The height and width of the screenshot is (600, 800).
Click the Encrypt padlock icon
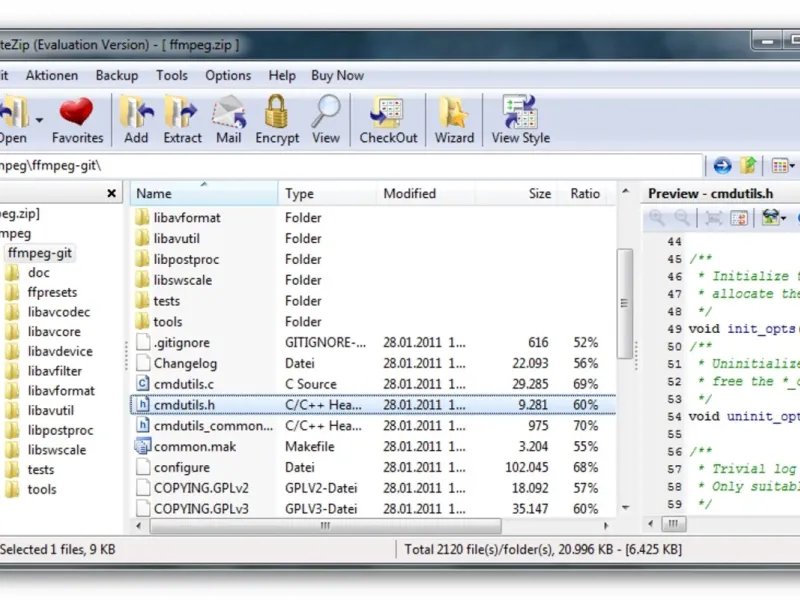(277, 111)
